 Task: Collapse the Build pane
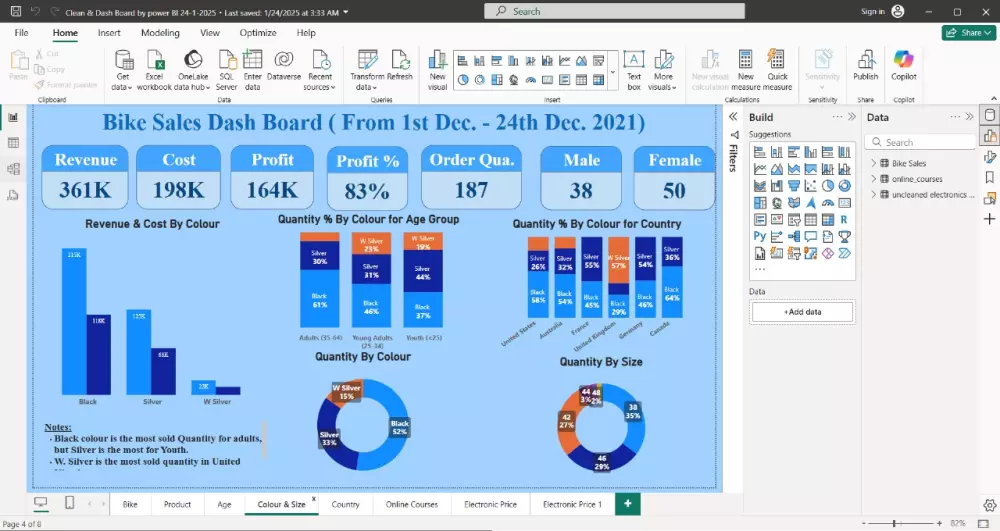[x=851, y=117]
